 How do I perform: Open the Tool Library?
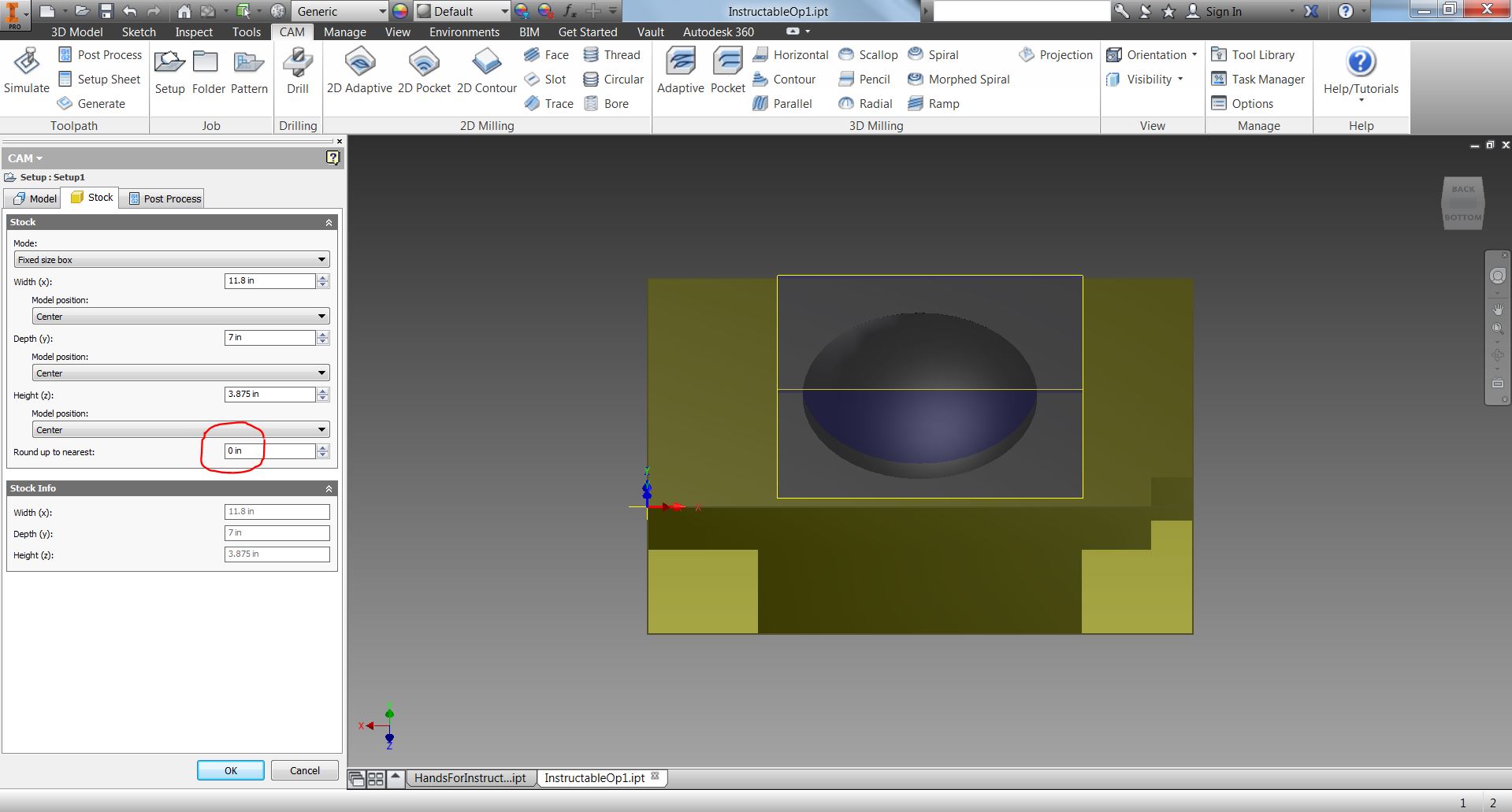point(1253,55)
